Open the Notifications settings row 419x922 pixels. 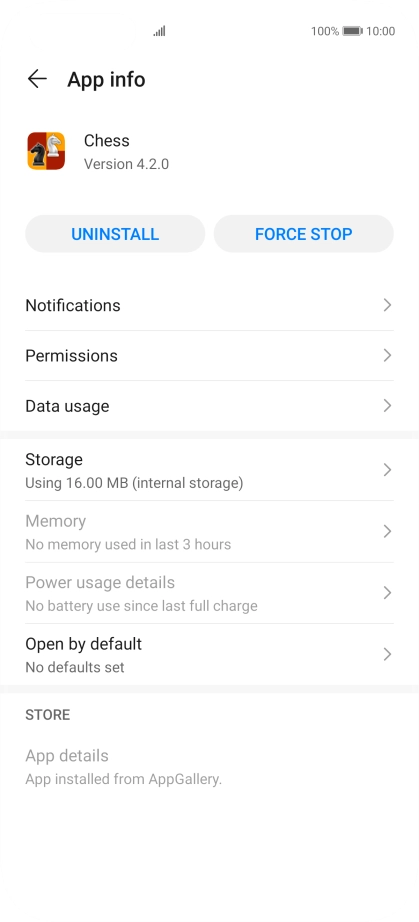209,305
